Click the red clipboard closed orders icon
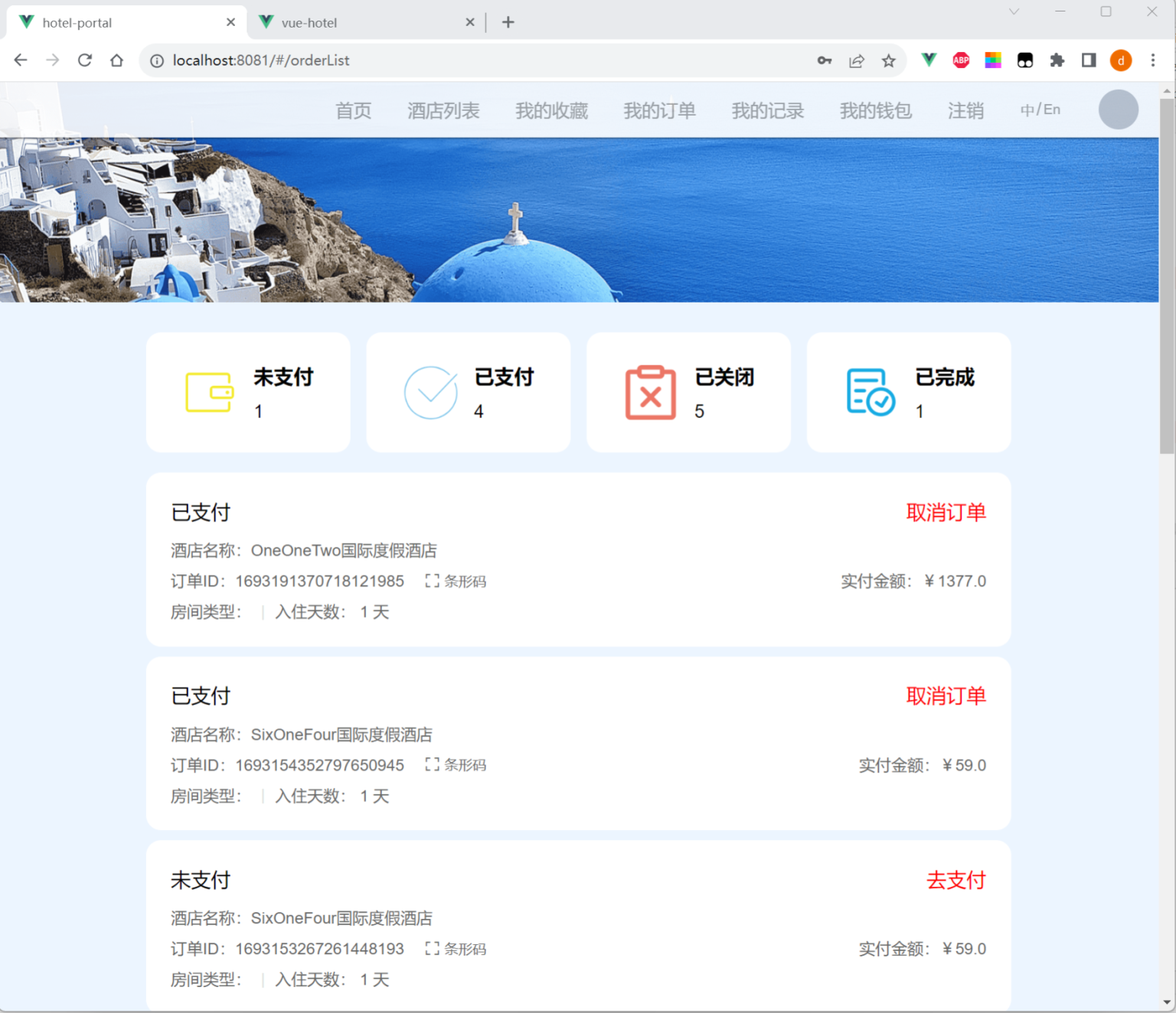 click(650, 392)
